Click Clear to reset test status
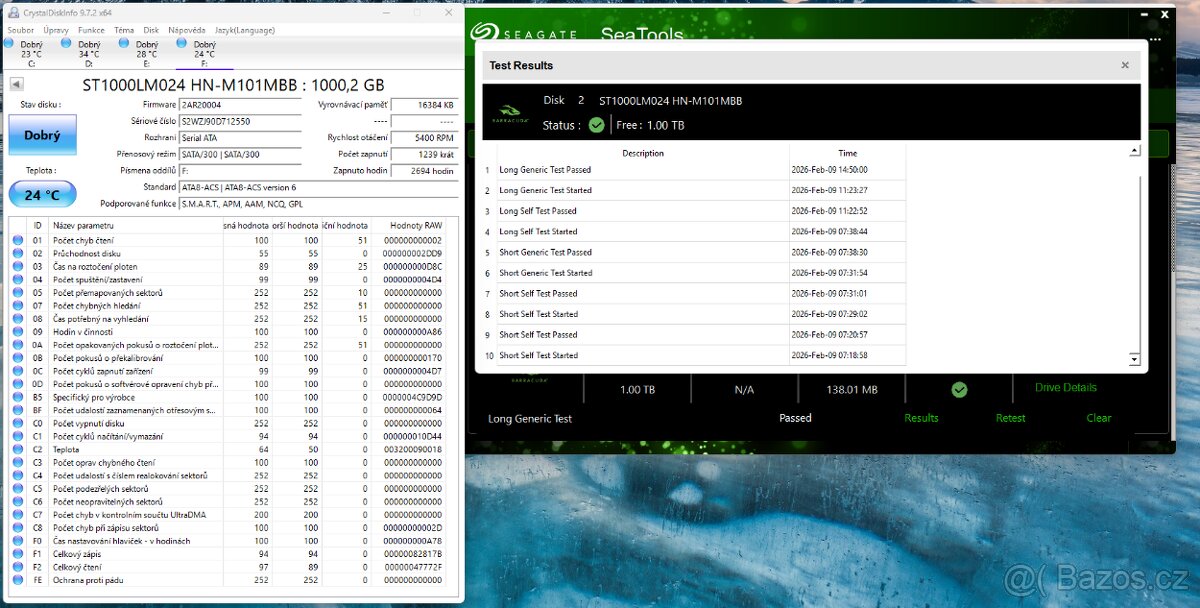The width and height of the screenshot is (1200, 608). 1098,418
